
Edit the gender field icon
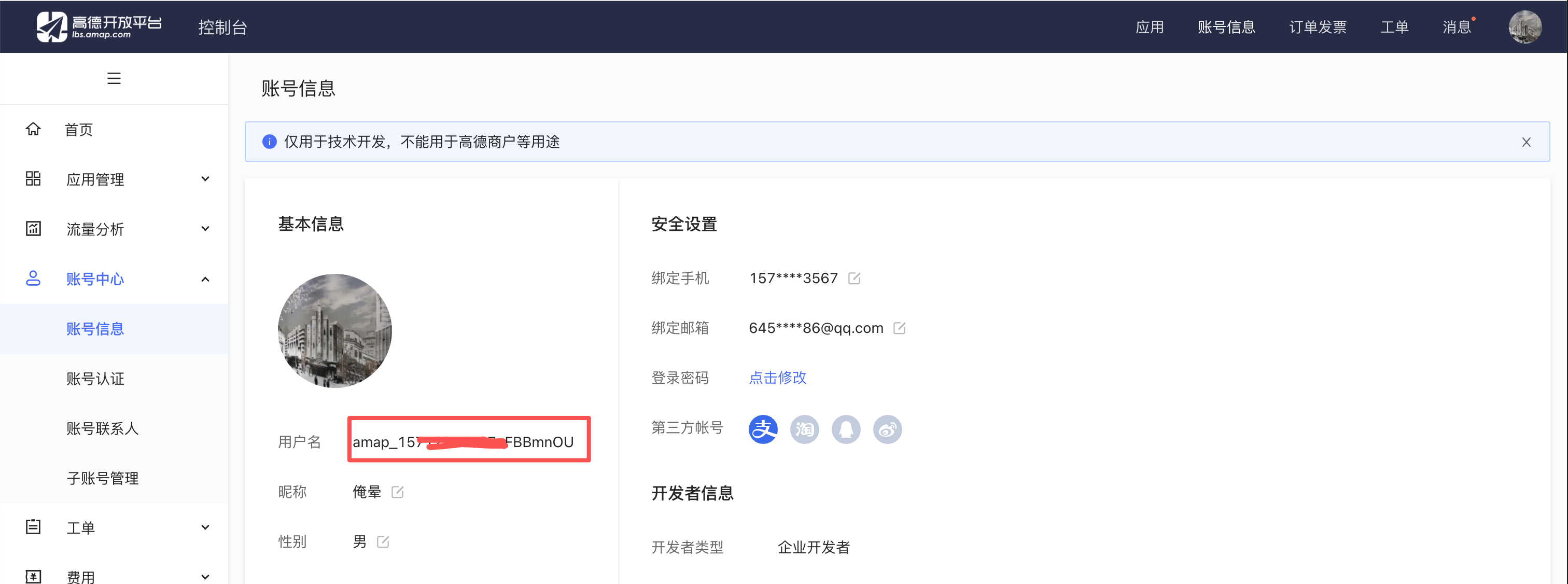[383, 541]
